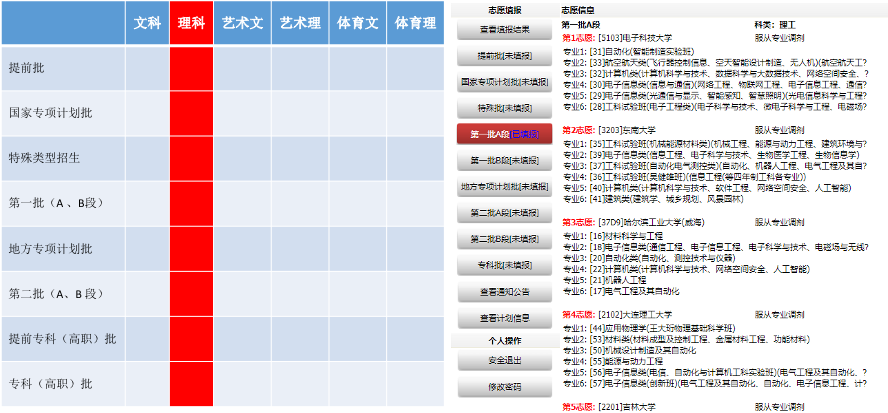Click 服从专业调剂 beside 大连理工大学
The image size is (888, 413).
[779, 314]
